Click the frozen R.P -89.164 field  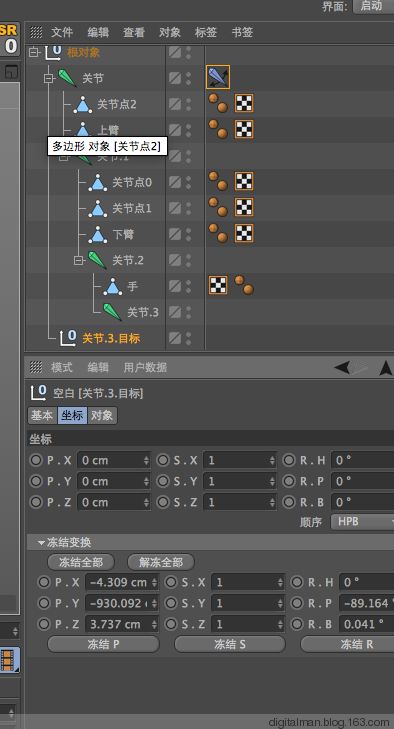pos(366,603)
